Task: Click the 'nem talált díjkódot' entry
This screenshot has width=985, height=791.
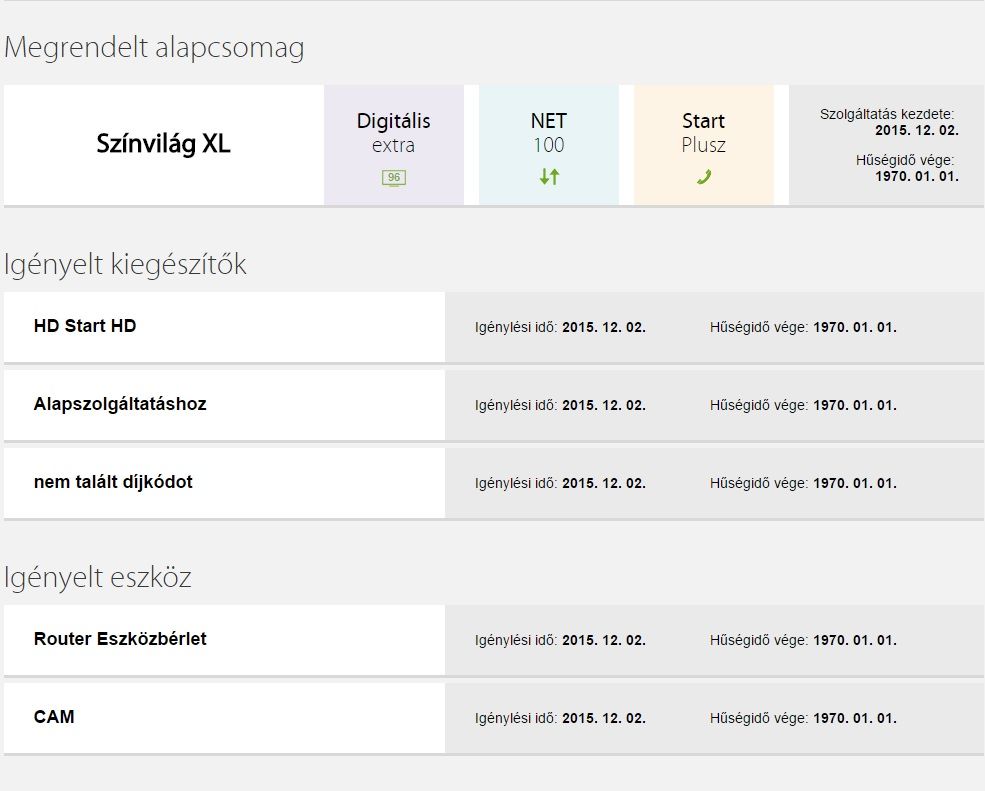Action: tap(113, 482)
